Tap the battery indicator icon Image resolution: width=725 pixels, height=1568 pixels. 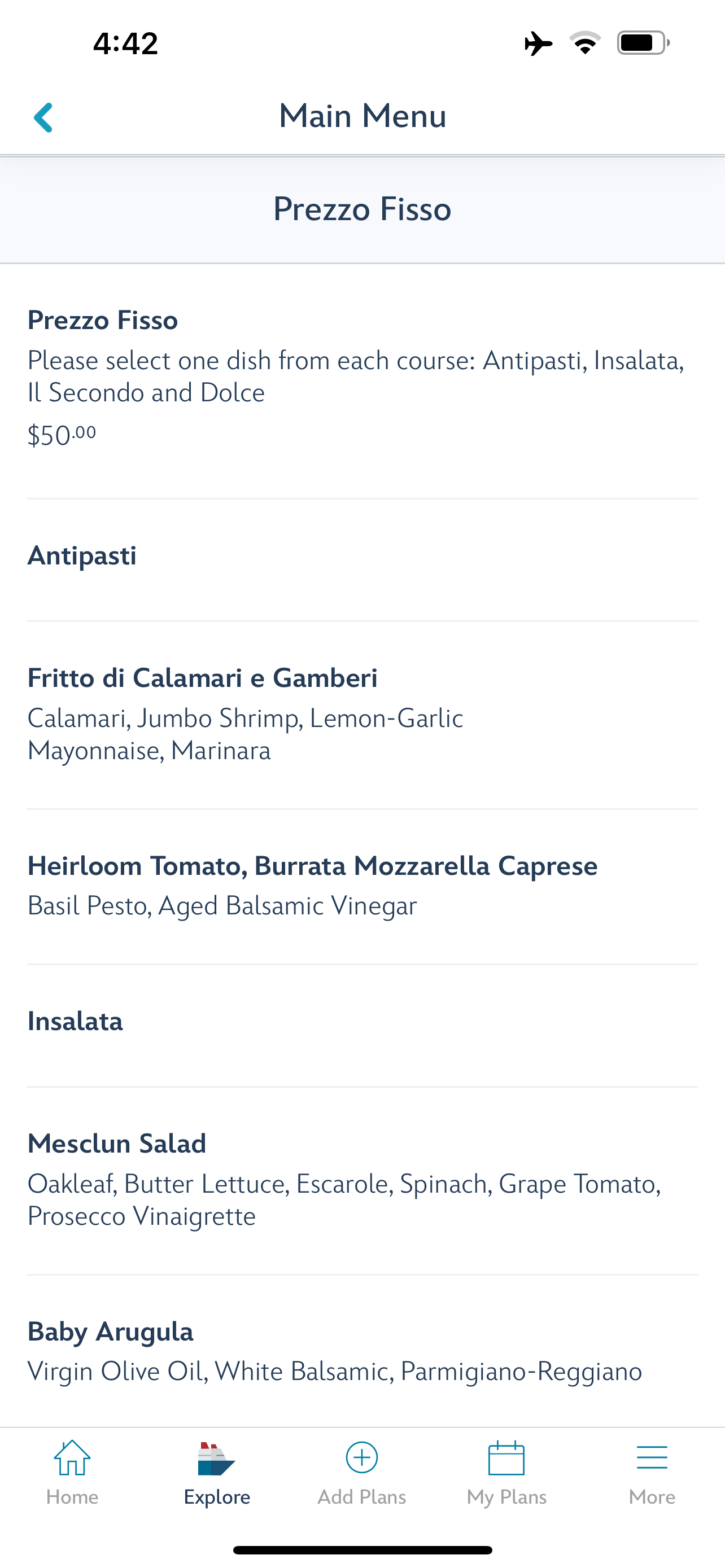click(x=643, y=42)
